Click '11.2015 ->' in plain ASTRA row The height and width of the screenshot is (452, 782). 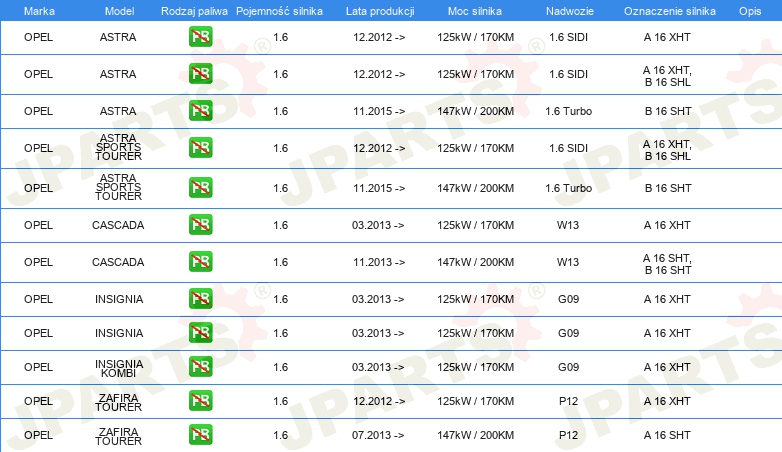pyautogui.click(x=379, y=111)
